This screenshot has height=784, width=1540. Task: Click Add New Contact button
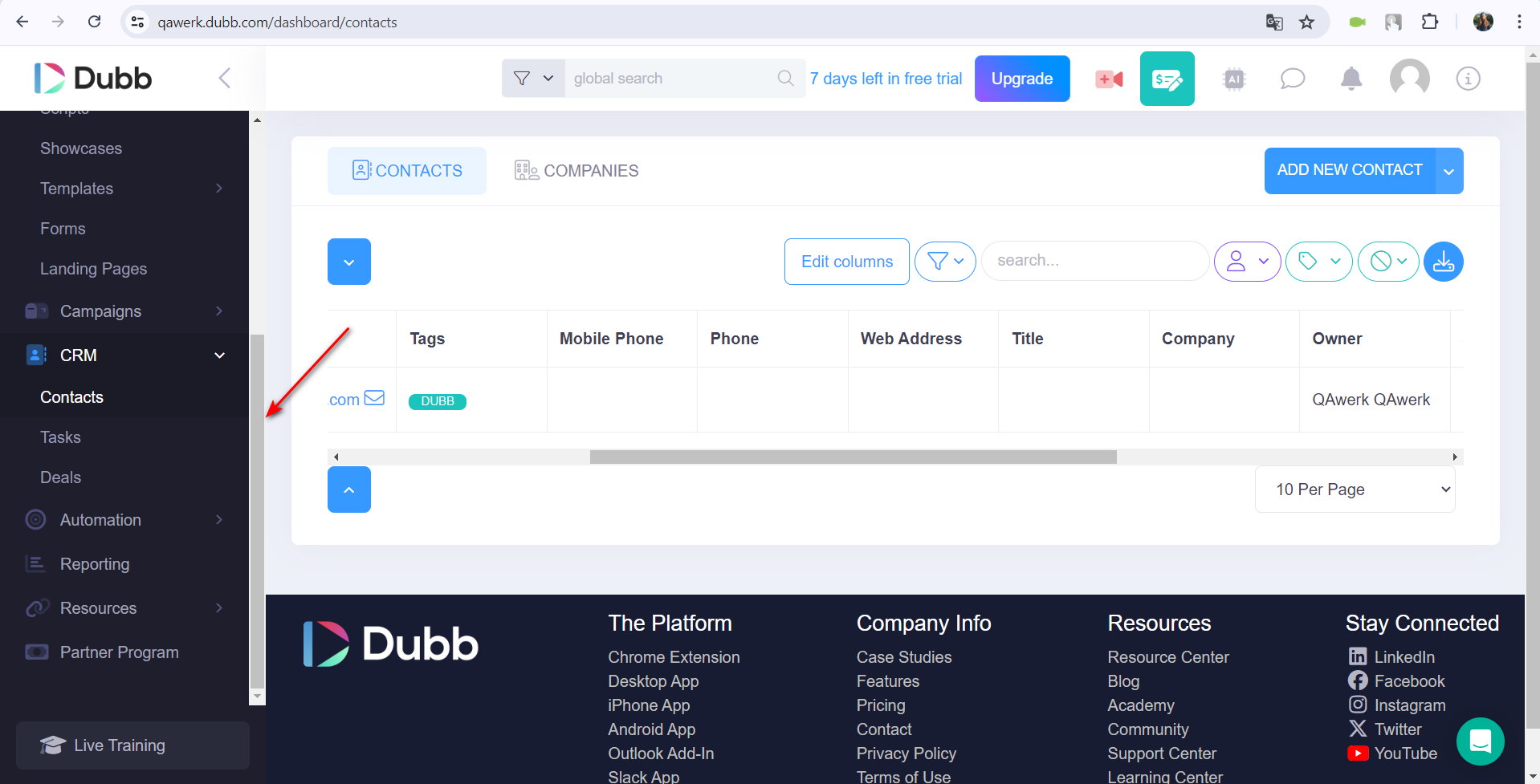tap(1350, 170)
